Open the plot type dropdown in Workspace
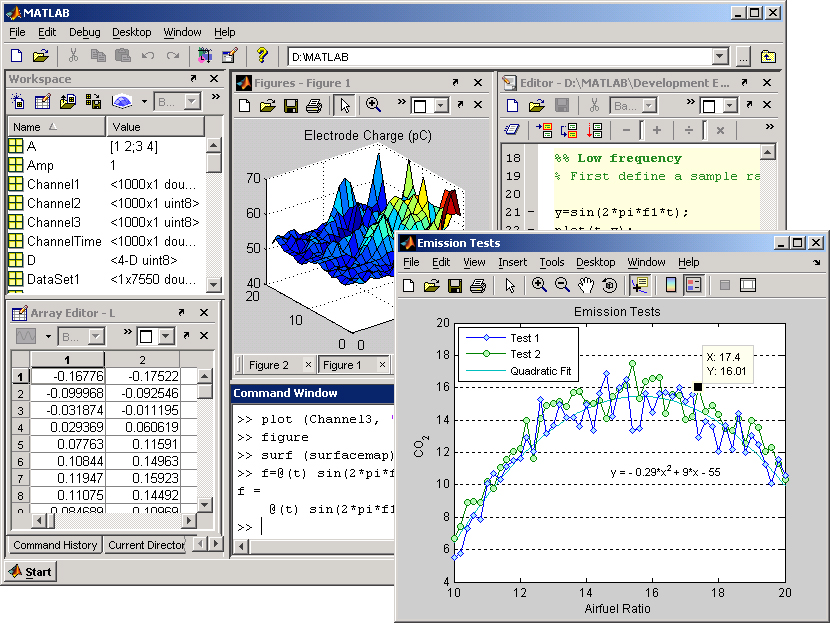Screen dimensions: 830x623 [143, 100]
